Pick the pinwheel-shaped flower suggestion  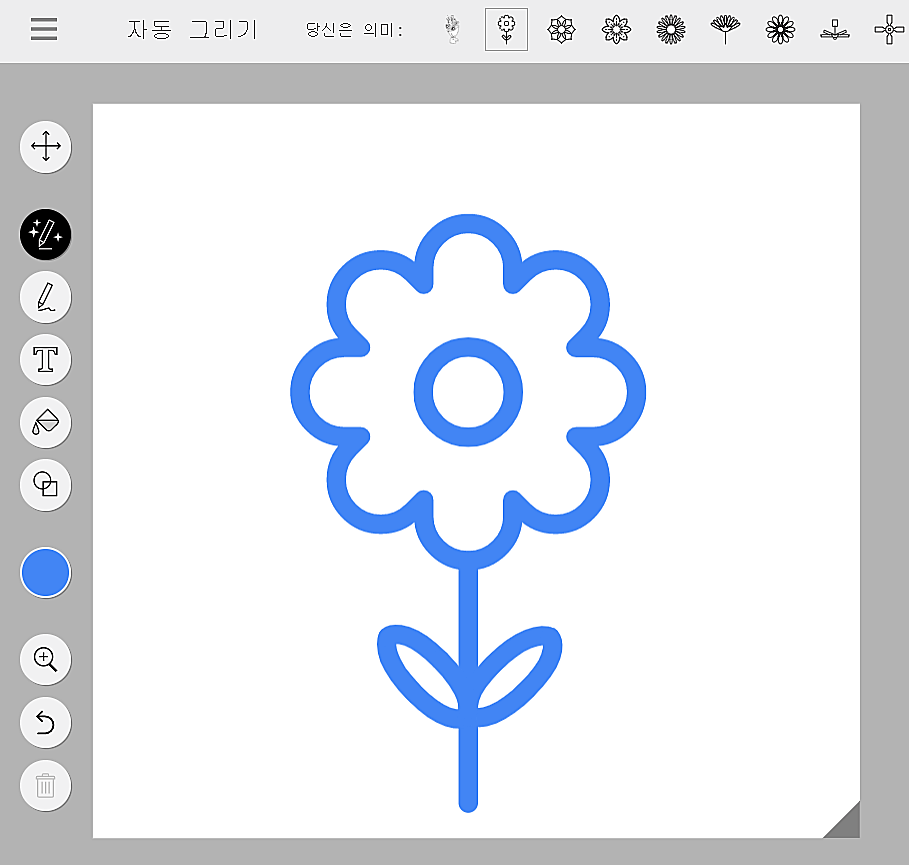(x=888, y=29)
